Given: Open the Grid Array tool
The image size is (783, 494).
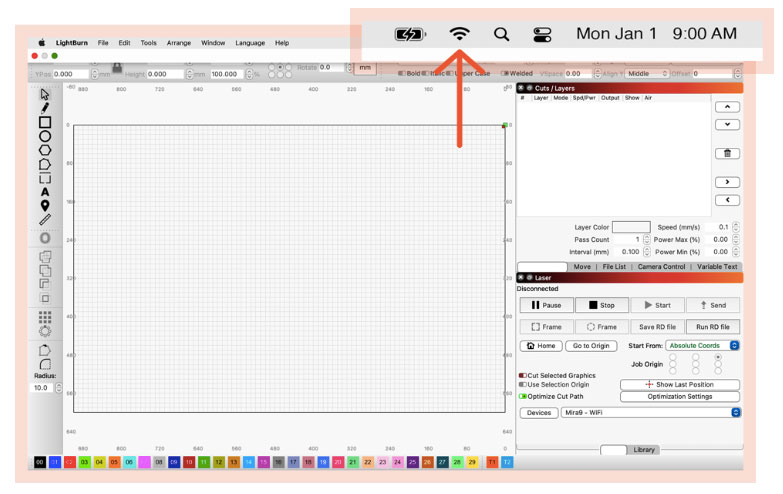Looking at the screenshot, I should click(x=45, y=317).
